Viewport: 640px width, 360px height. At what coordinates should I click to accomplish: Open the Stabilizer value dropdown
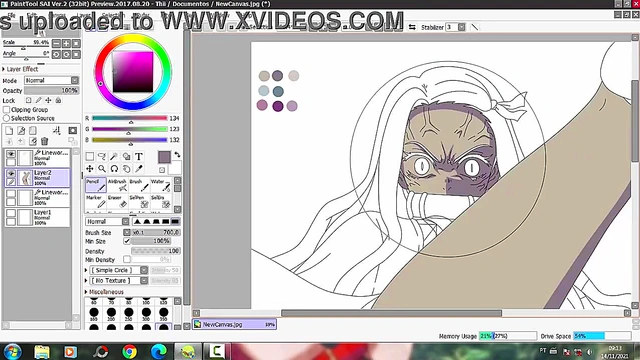coord(462,27)
